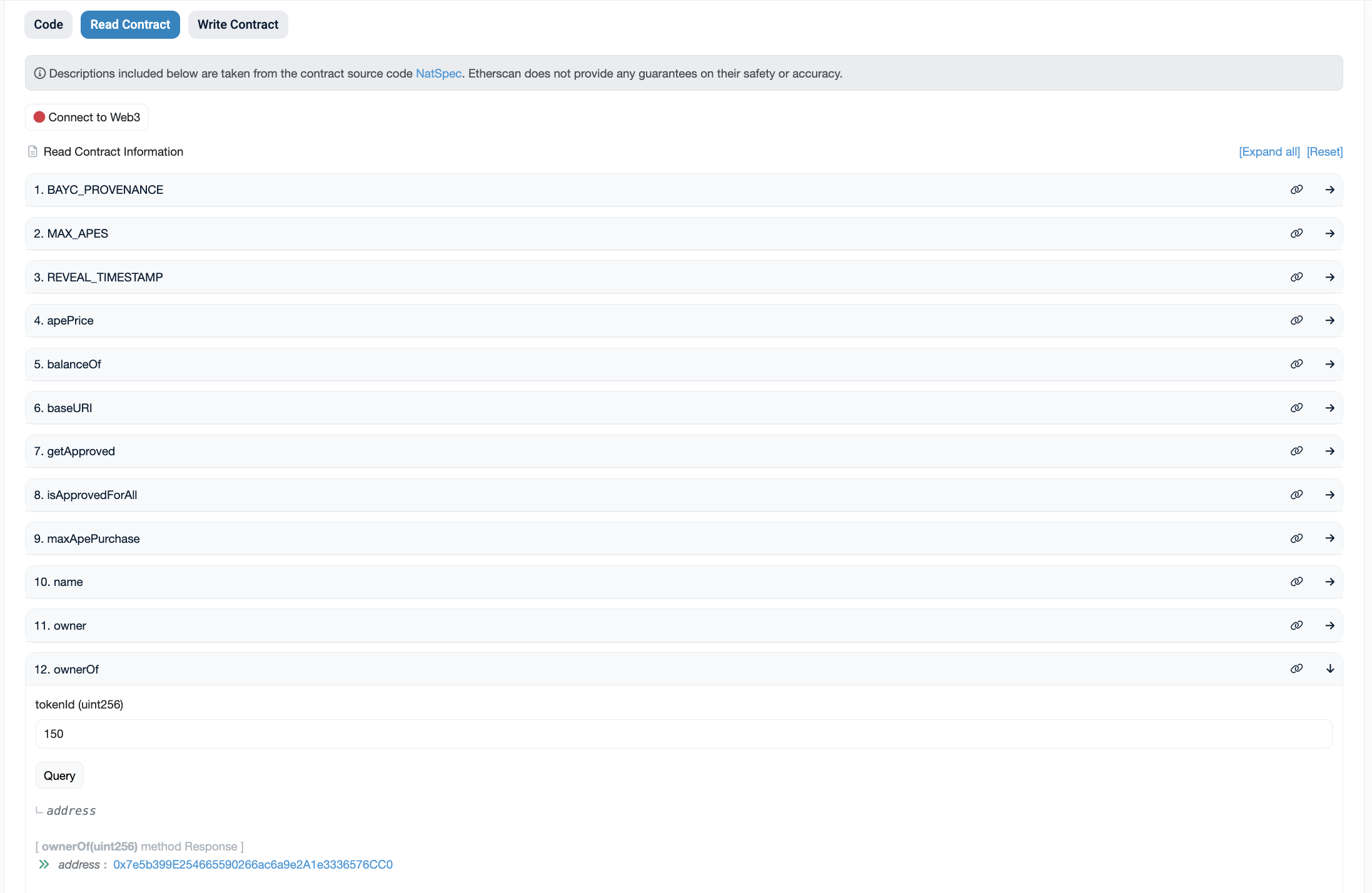Viewport: 1372px width, 893px height.
Task: Click the permalink icon beside baseURI
Action: 1296,407
